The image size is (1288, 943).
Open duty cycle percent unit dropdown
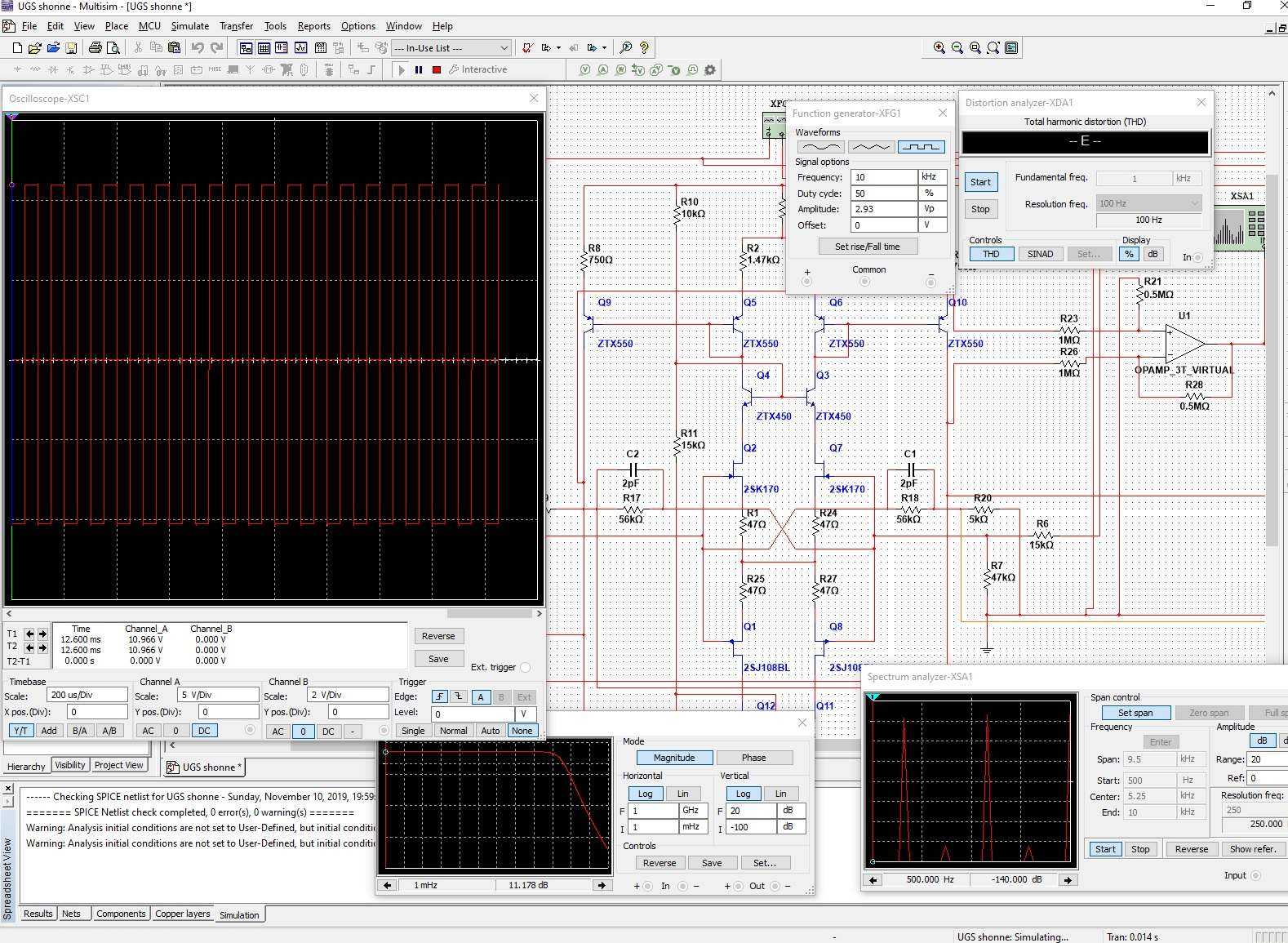[x=933, y=193]
